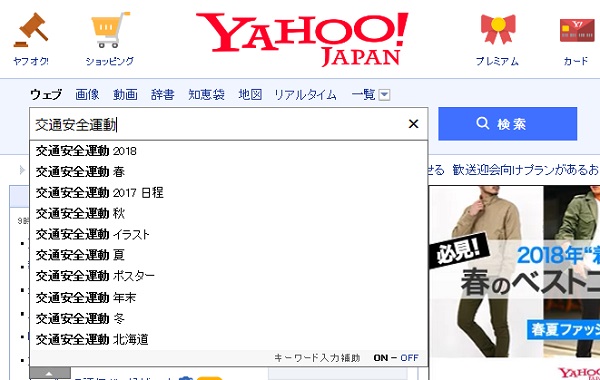
Task: Select the ウェブ search tab
Action: click(x=46, y=95)
